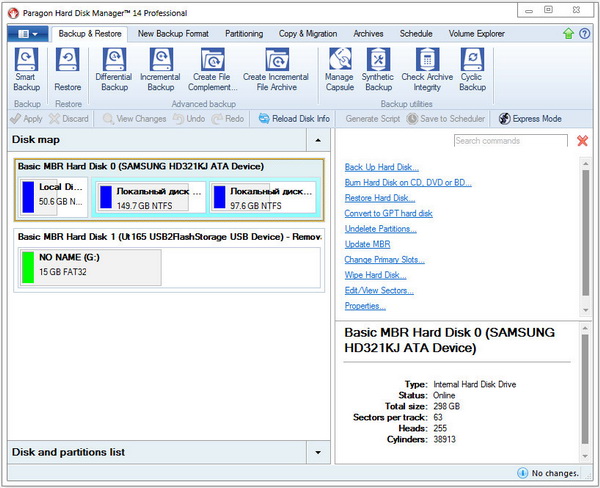This screenshot has width=600, height=488.
Task: Open the main application menu dropdown
Action: pos(27,33)
